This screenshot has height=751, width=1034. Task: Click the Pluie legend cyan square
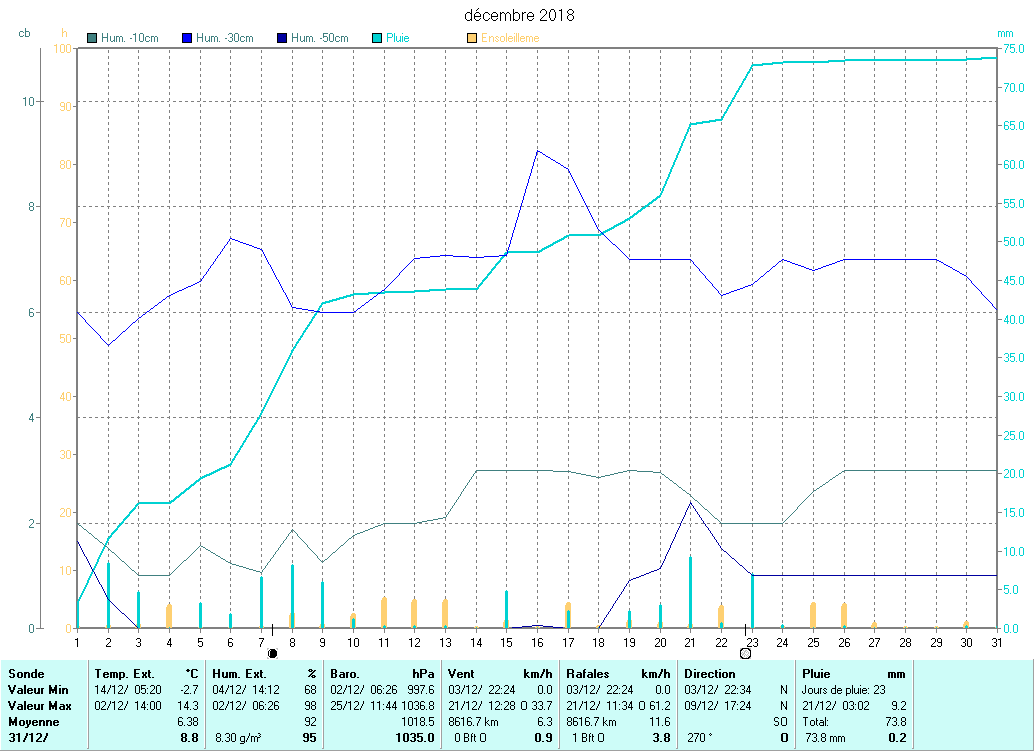pyautogui.click(x=377, y=39)
